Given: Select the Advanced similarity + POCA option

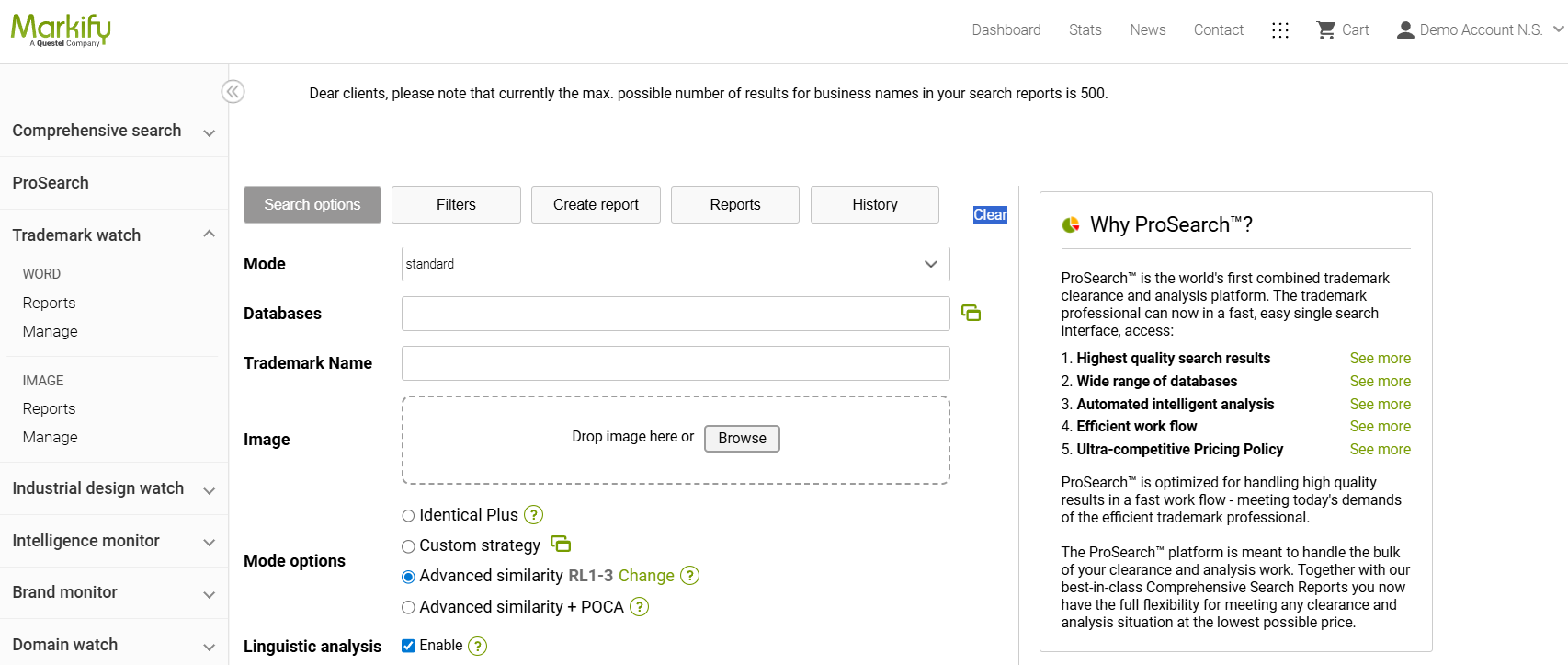Looking at the screenshot, I should (x=408, y=607).
